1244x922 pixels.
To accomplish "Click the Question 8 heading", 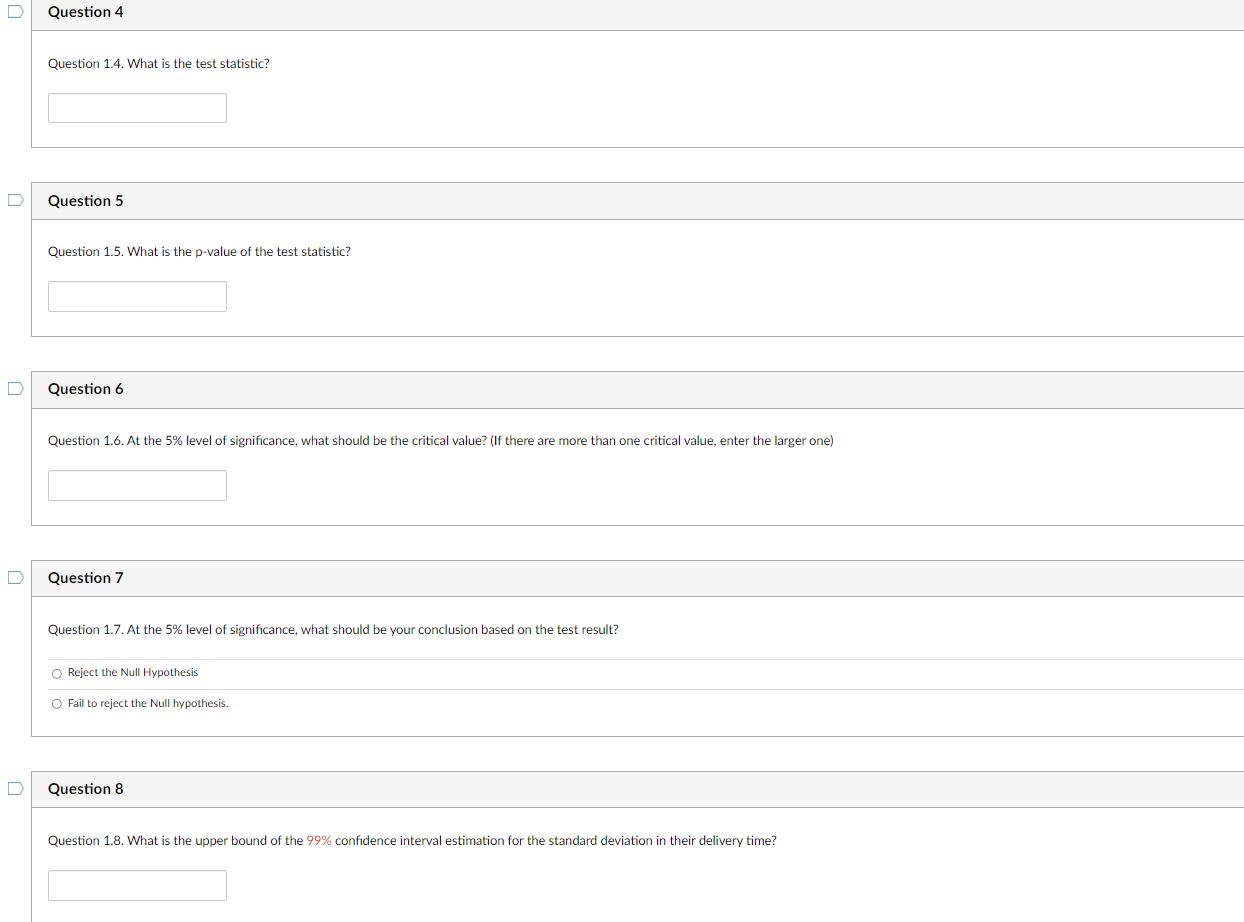I will (x=86, y=788).
